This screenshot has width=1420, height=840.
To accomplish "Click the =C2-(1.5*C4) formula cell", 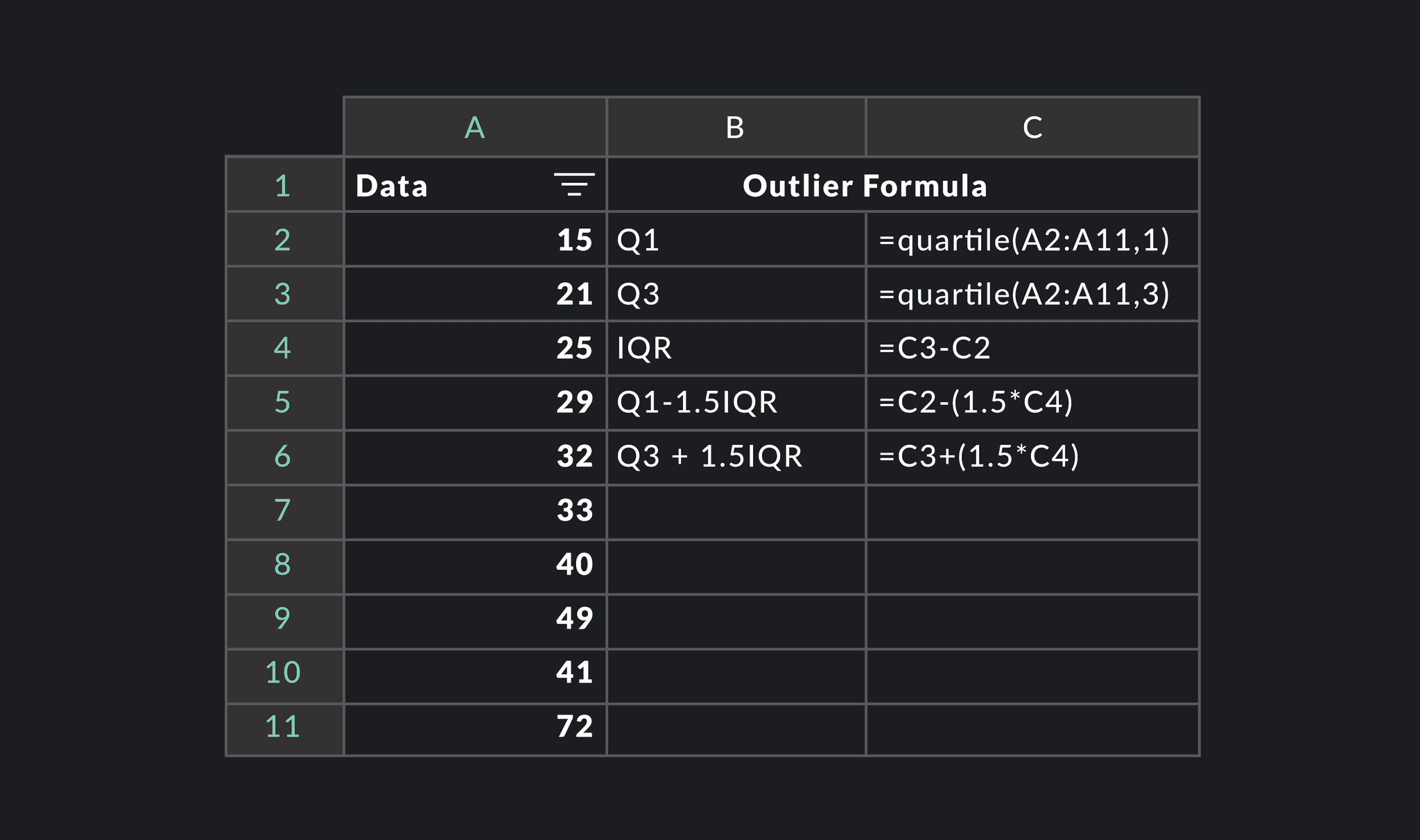I will coord(1032,402).
